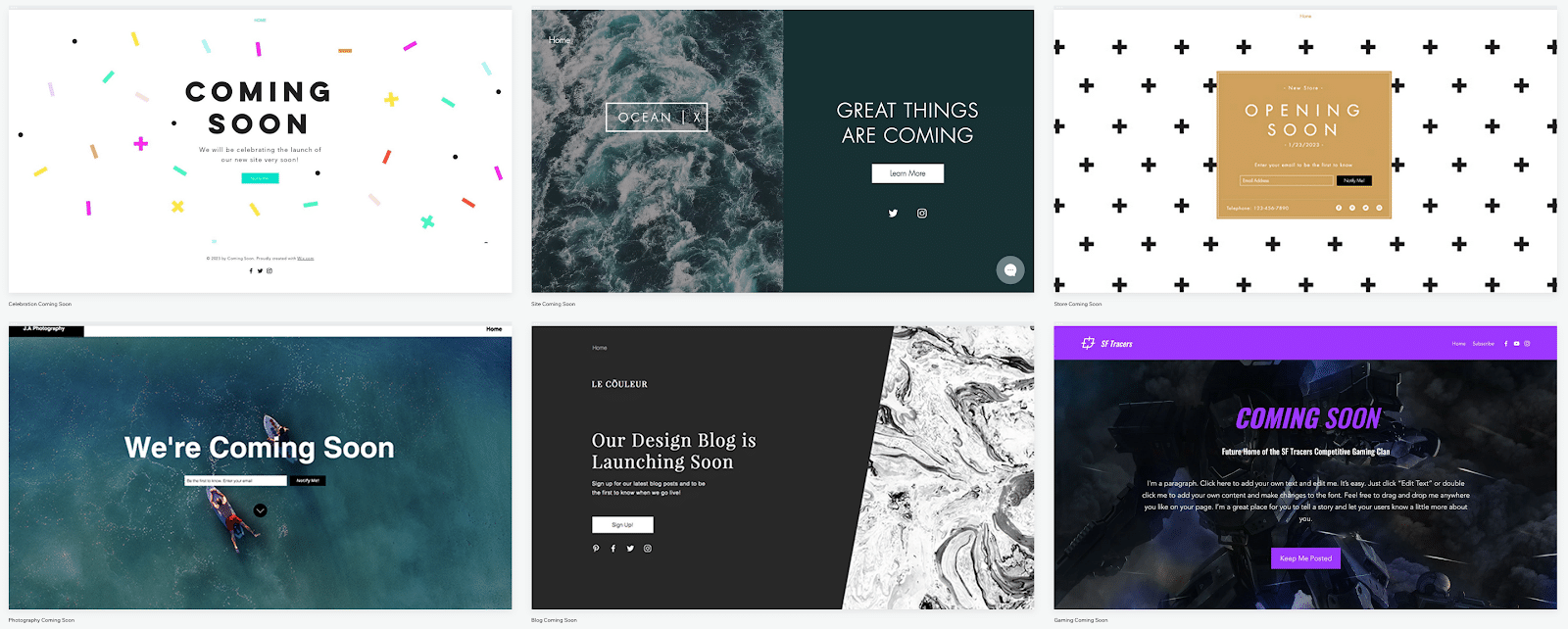1568x629 pixels.
Task: Click the Sign Up! button on design blog
Action: (x=622, y=525)
